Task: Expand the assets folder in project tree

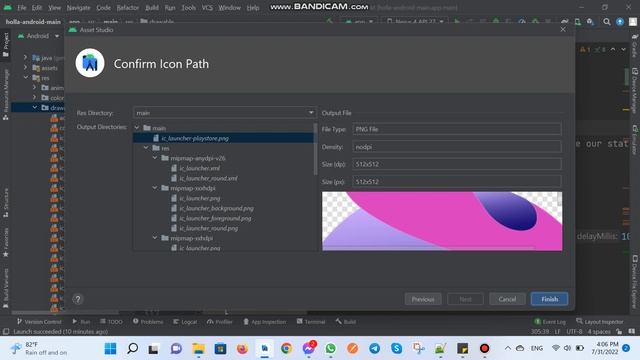Action: pyautogui.click(x=25, y=68)
